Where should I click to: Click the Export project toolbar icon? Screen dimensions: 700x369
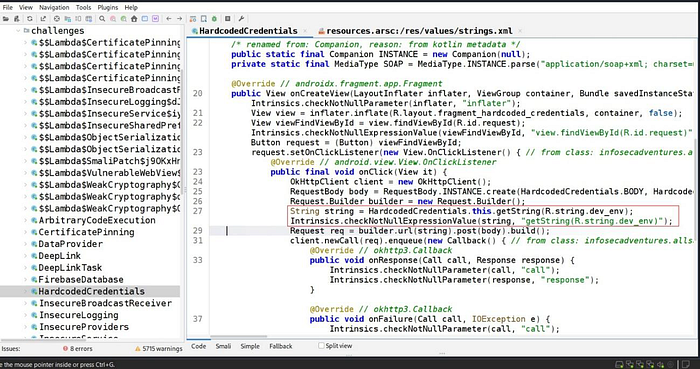coord(43,19)
